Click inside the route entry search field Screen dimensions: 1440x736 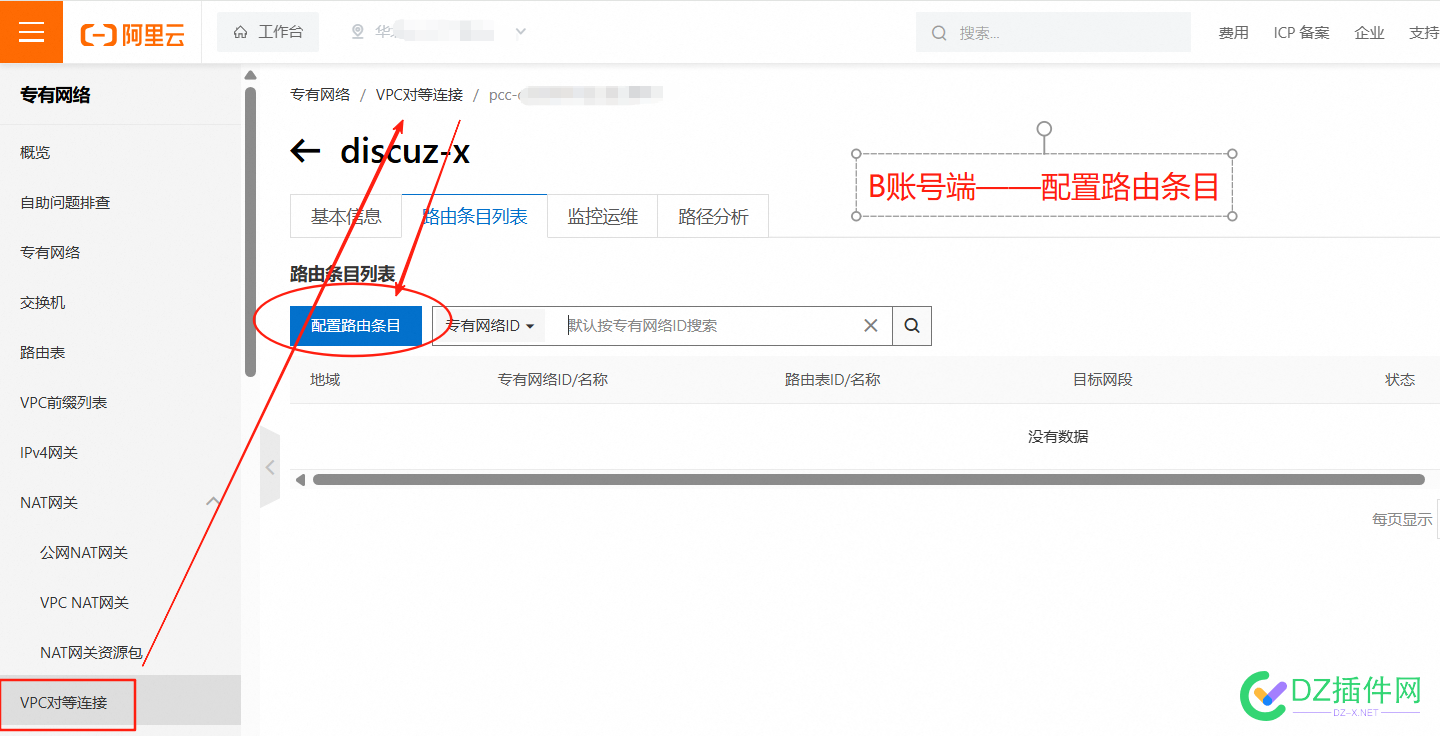coord(700,325)
